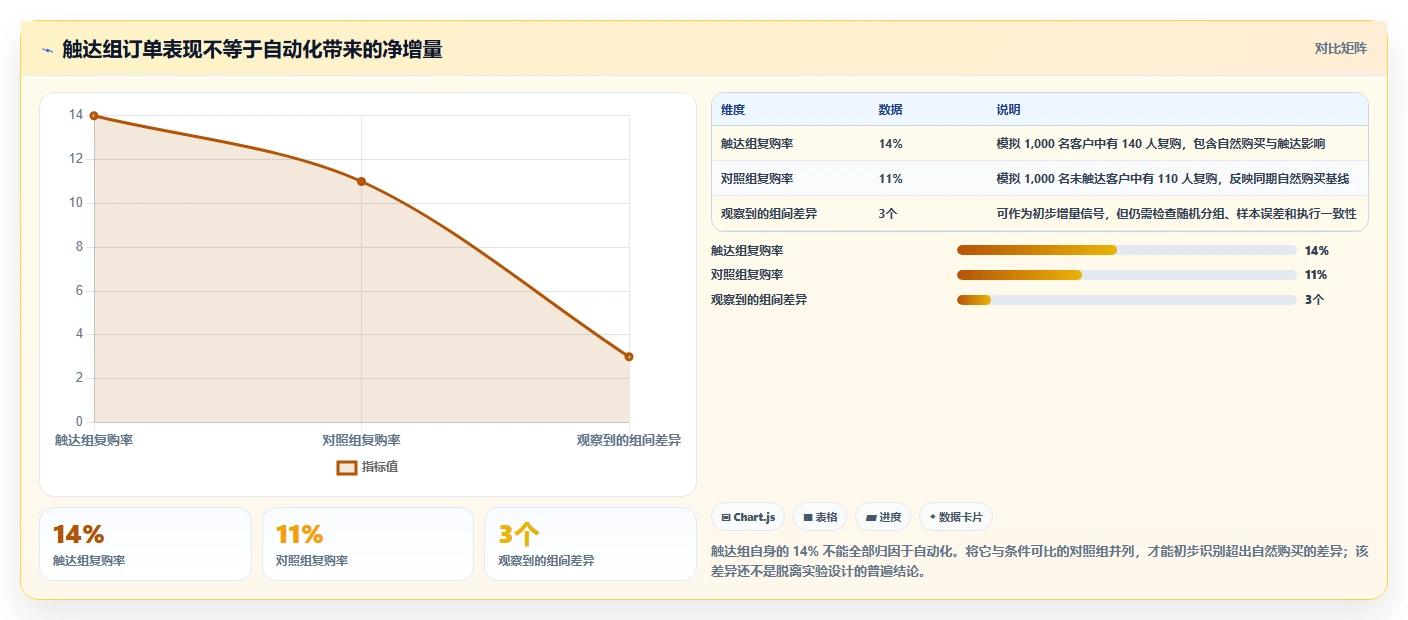
Task: Click the 维度 column header
Action: 733,110
